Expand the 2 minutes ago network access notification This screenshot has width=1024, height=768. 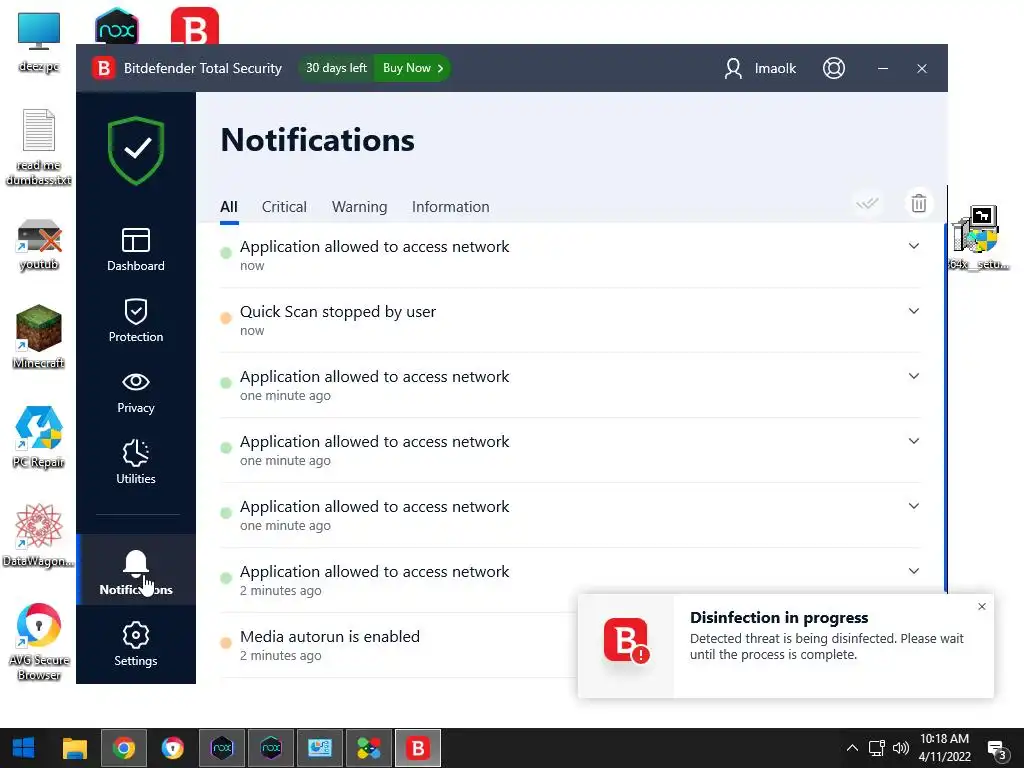click(914, 571)
